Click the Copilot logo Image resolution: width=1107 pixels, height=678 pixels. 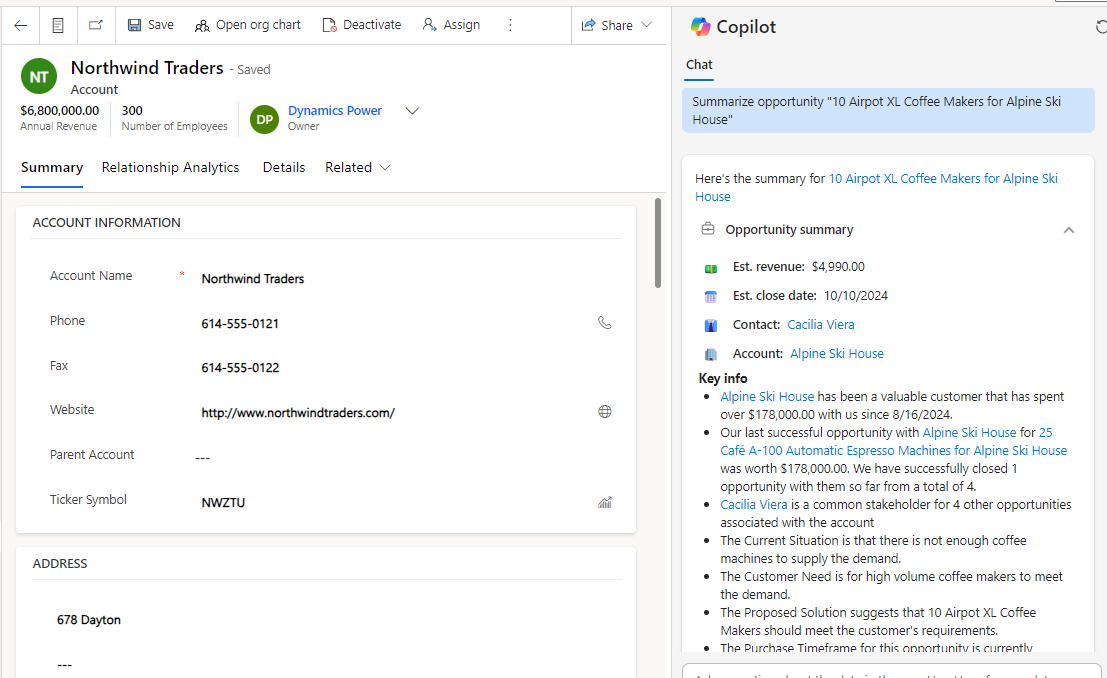click(x=700, y=26)
